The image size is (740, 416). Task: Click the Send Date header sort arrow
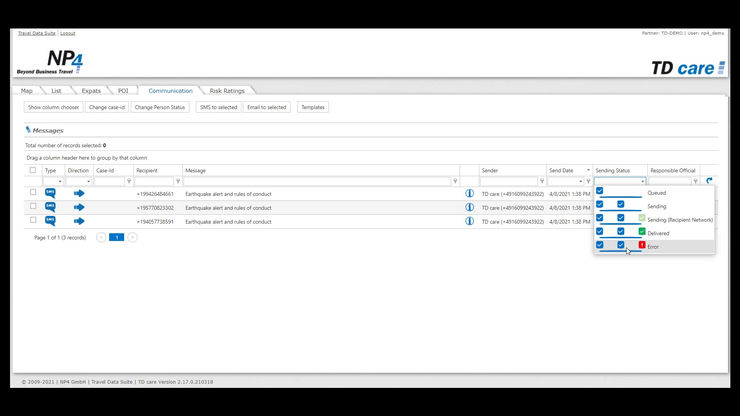click(x=588, y=170)
